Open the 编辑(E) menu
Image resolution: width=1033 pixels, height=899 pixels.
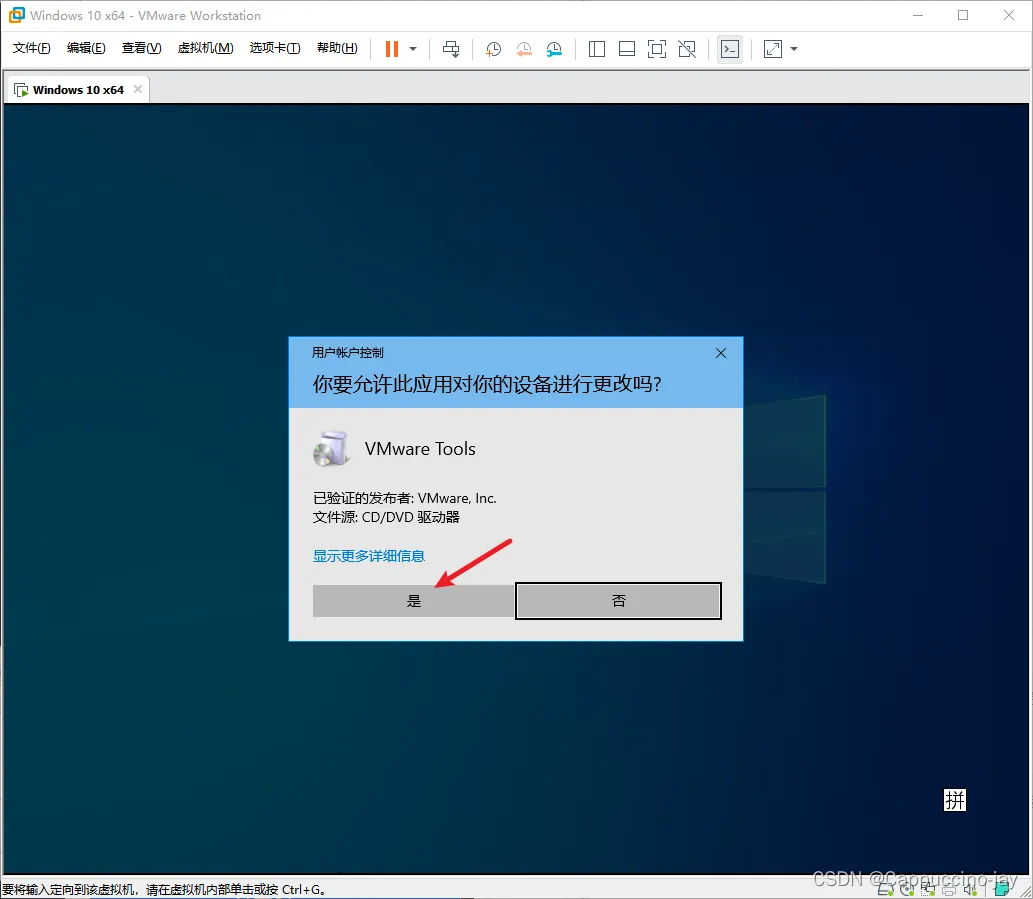[86, 48]
